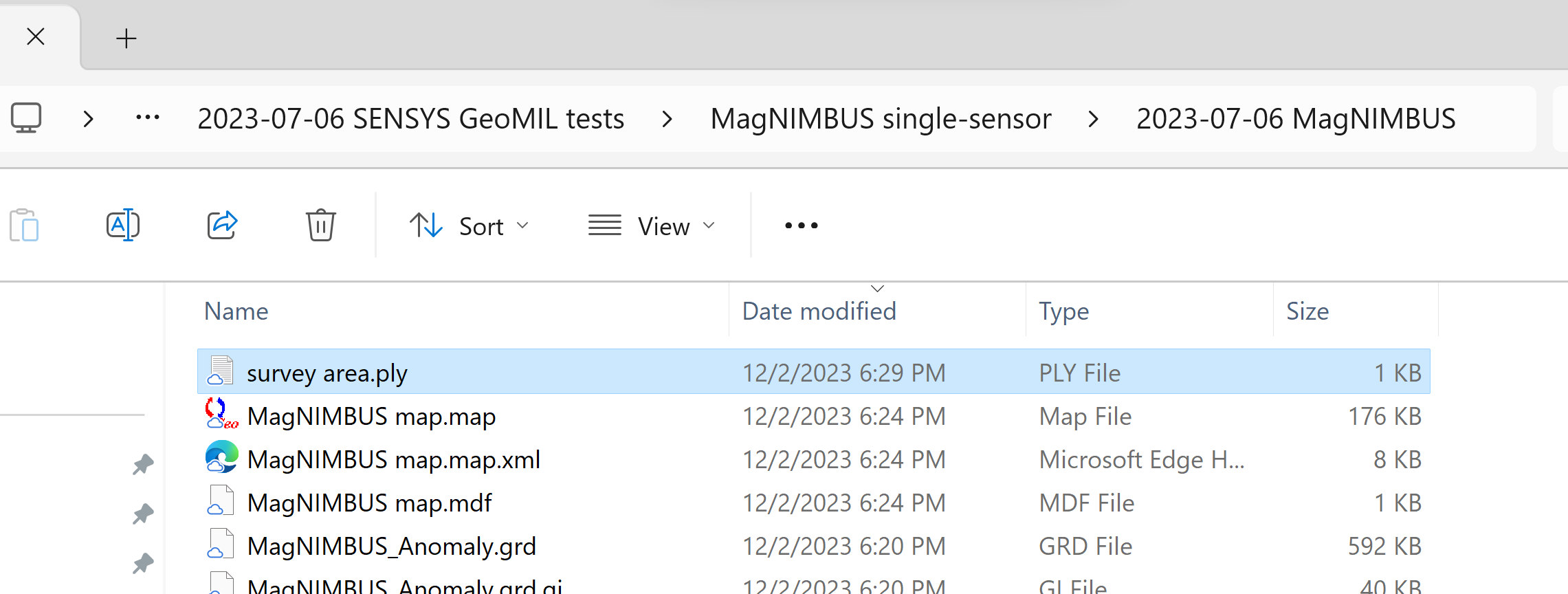Click the Edge icon beside MagNIMBUS map.map.xml

click(x=221, y=459)
